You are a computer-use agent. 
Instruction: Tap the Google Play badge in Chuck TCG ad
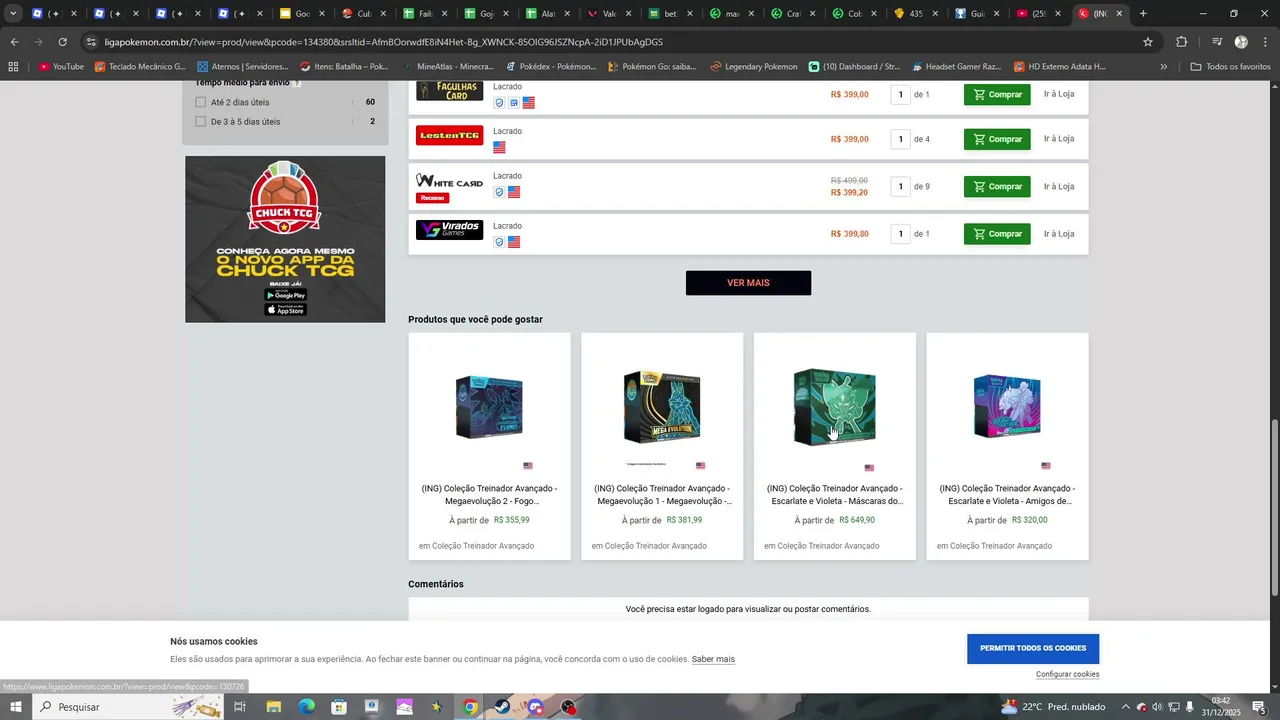click(x=285, y=295)
